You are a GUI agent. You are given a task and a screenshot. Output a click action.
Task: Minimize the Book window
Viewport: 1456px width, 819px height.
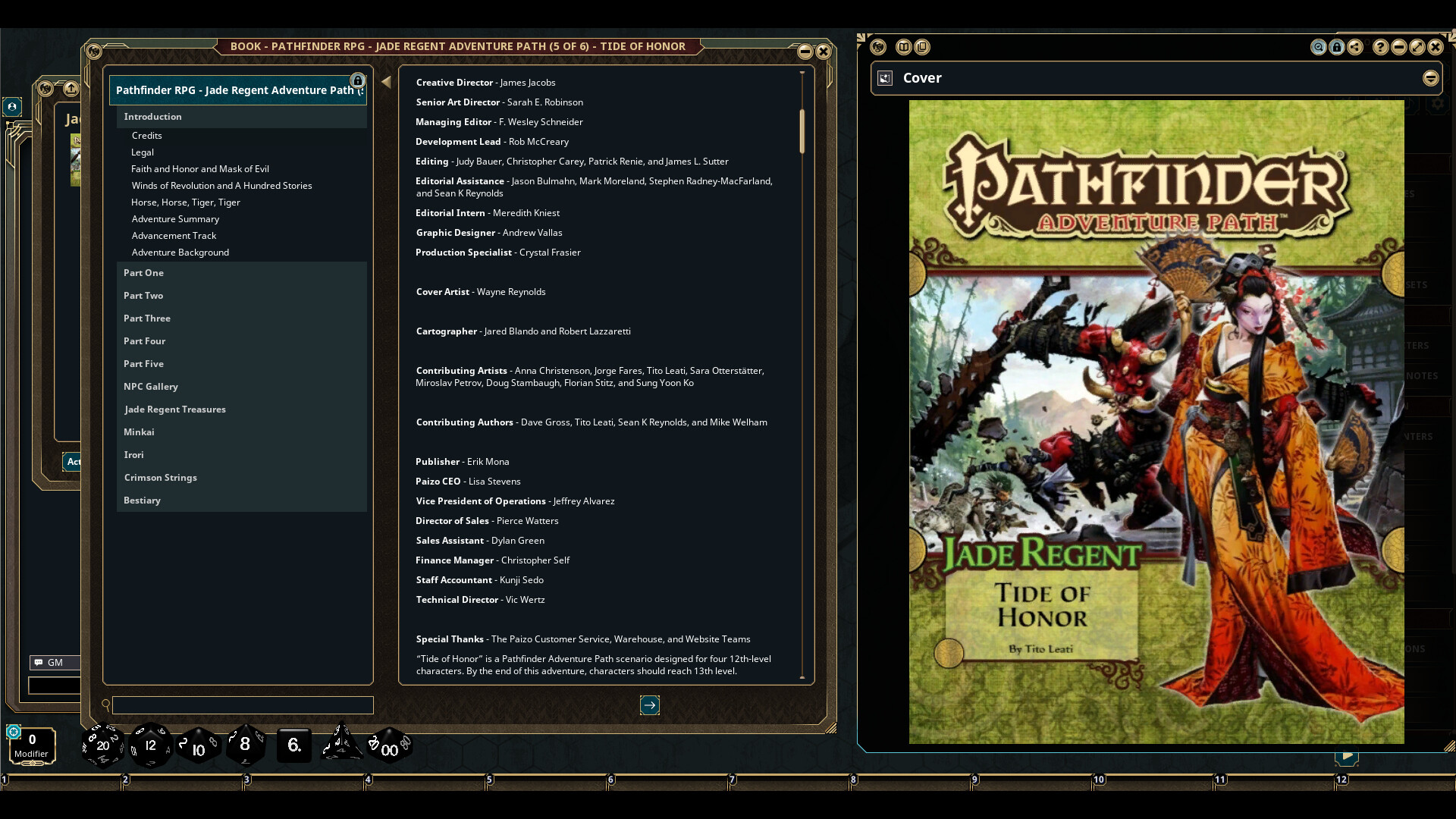point(805,52)
